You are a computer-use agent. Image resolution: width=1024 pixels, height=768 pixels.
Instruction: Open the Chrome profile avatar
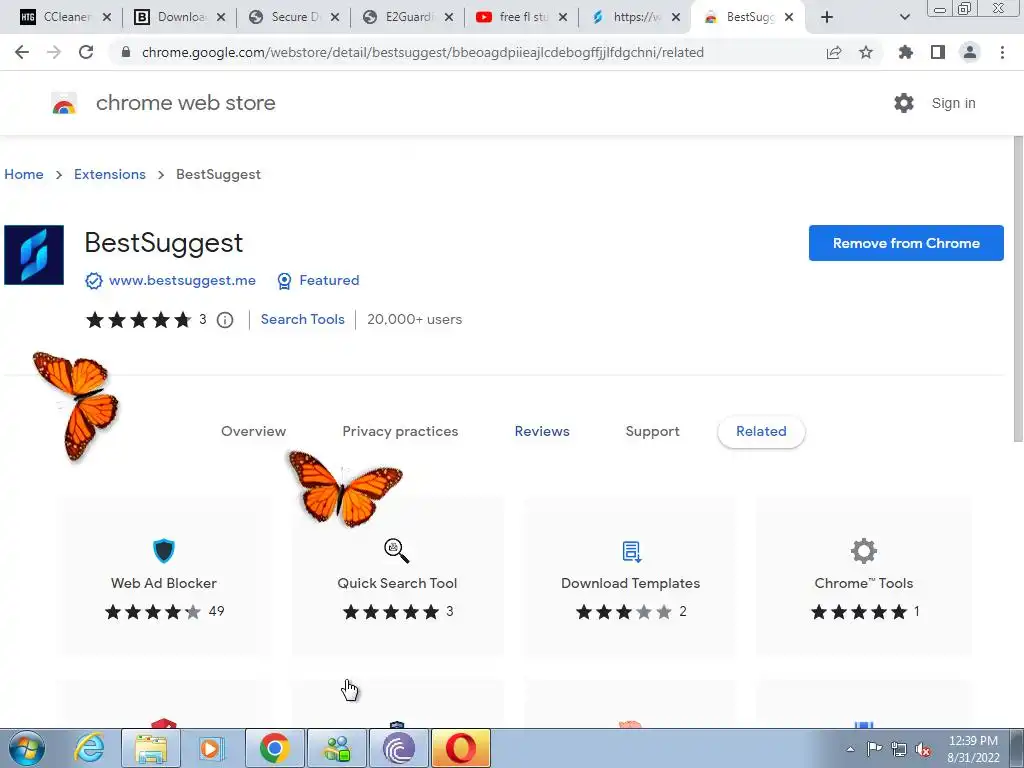point(970,52)
